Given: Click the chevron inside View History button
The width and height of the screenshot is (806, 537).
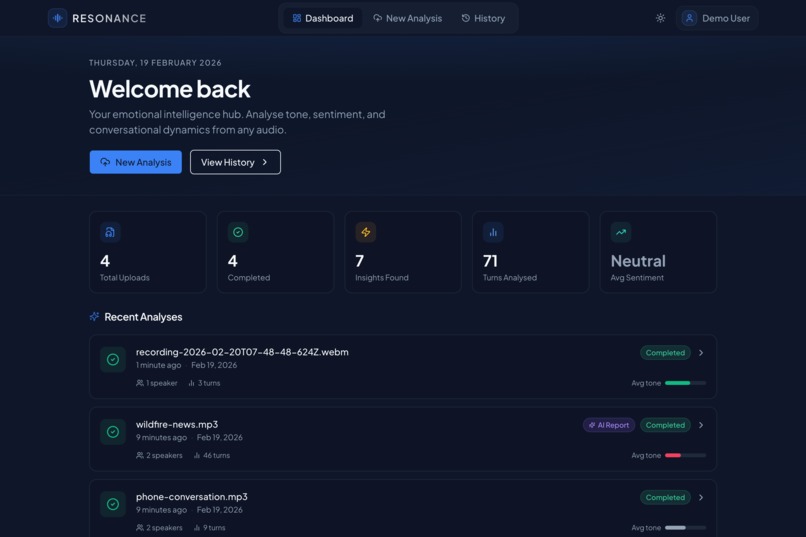Looking at the screenshot, I should (x=265, y=162).
